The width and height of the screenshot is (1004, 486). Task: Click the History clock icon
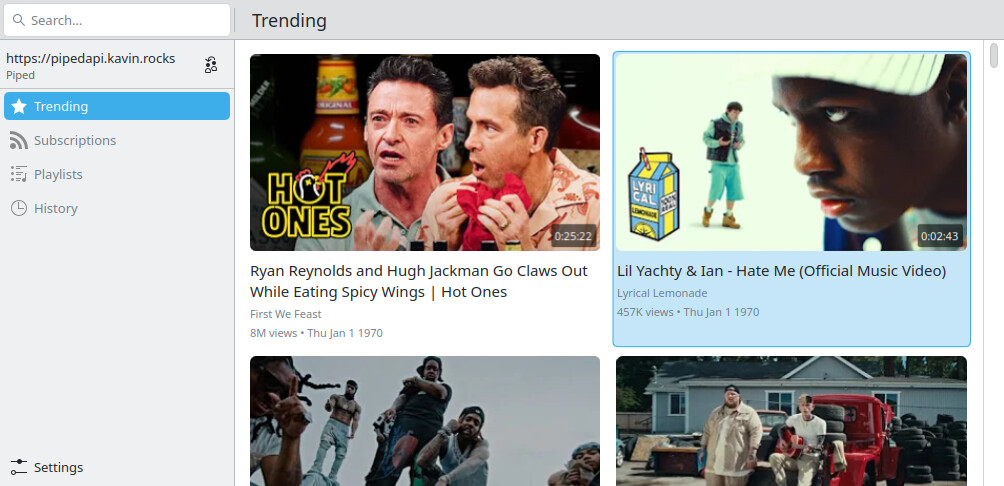pos(19,208)
